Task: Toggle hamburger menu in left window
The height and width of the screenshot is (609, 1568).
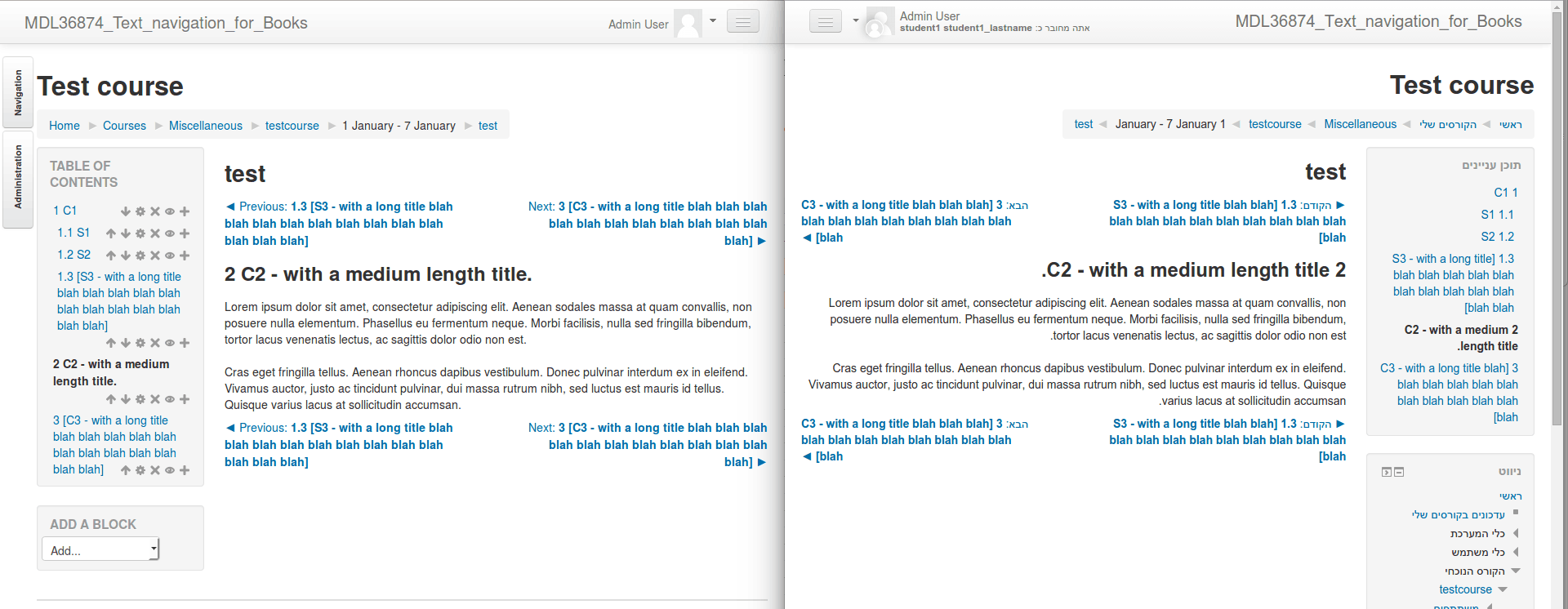Action: (x=743, y=22)
